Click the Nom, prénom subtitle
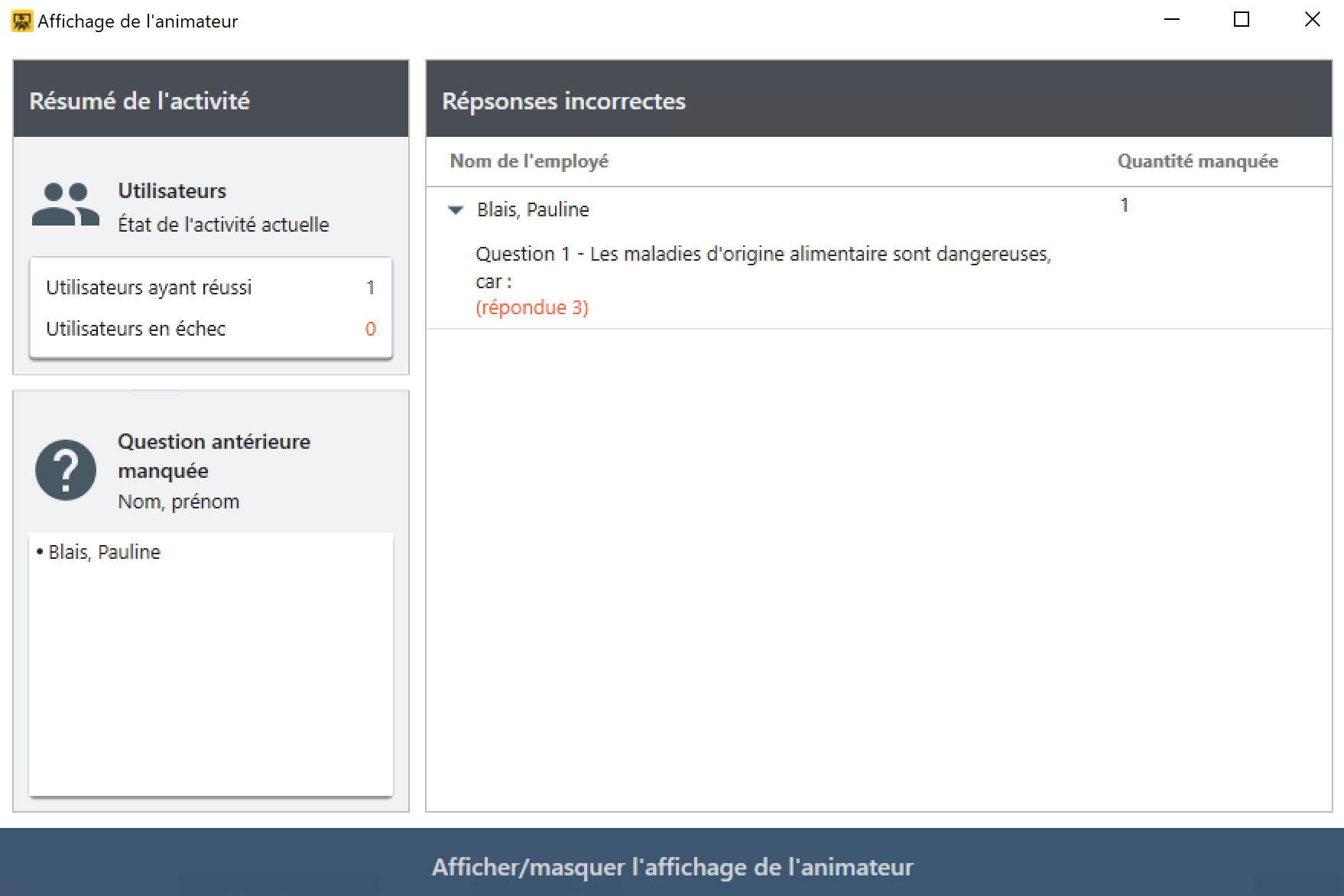1344x896 pixels. coord(178,502)
